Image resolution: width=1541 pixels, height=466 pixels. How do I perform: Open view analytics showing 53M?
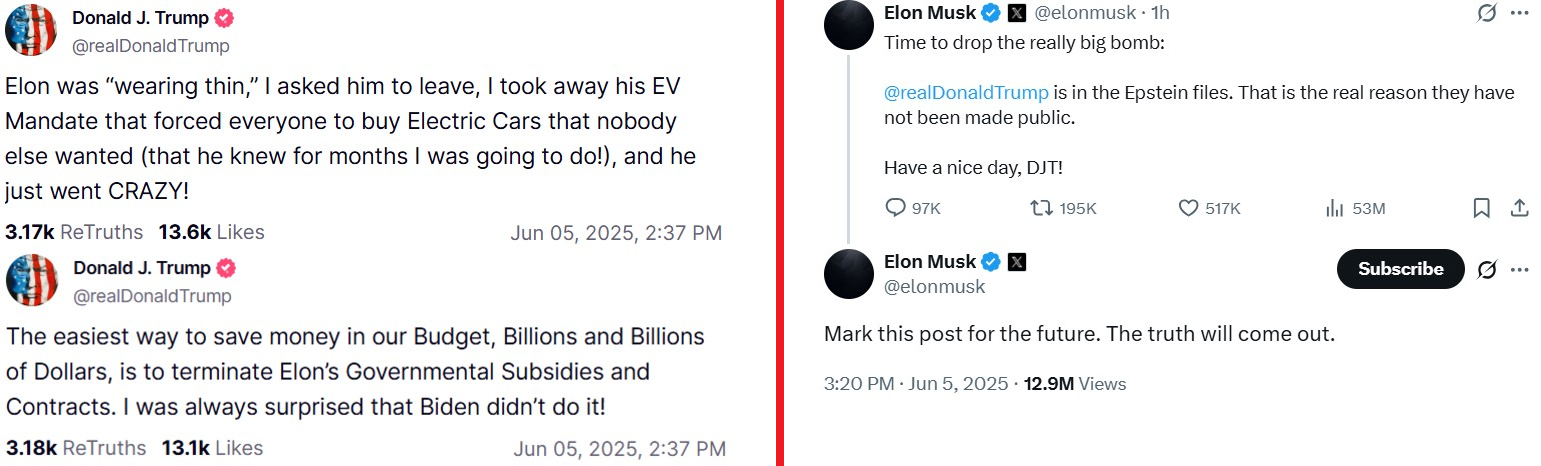(x=1334, y=208)
